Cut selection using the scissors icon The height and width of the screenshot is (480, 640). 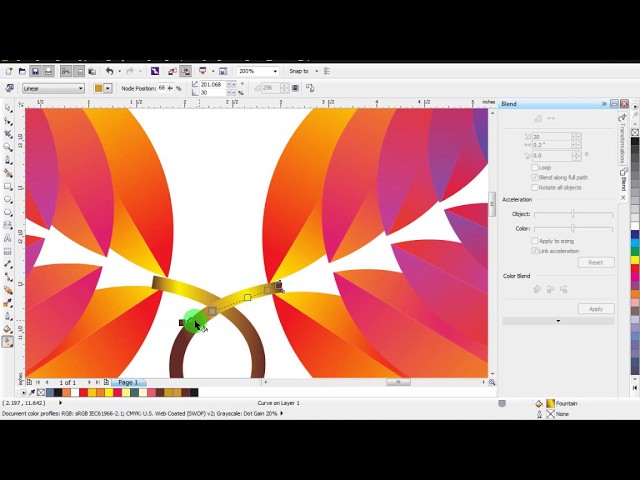coord(66,71)
